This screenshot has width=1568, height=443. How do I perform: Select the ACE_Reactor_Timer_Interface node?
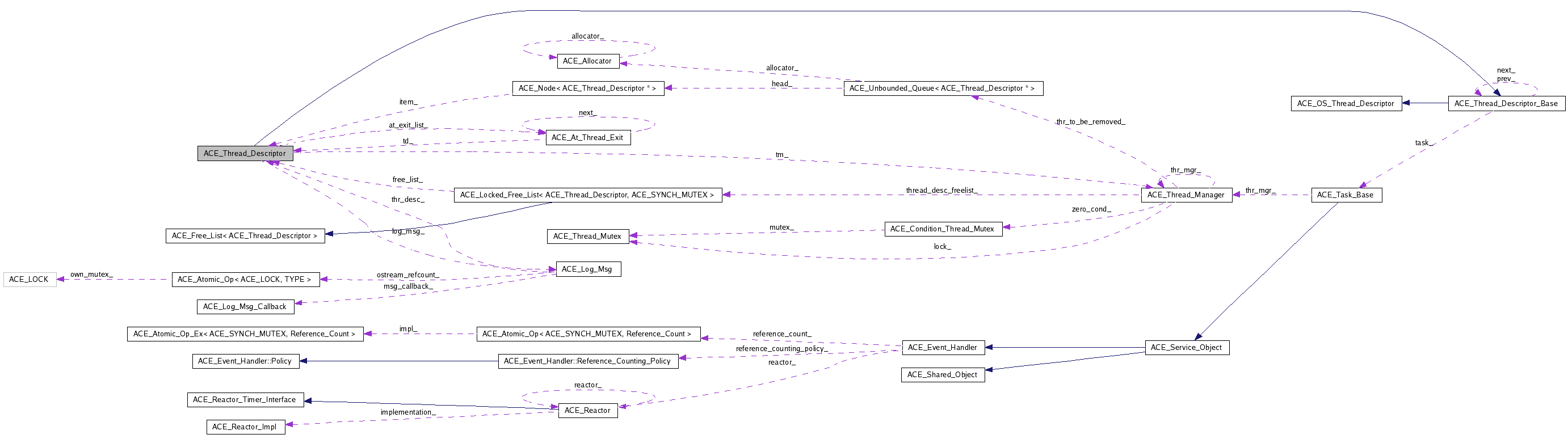245,400
